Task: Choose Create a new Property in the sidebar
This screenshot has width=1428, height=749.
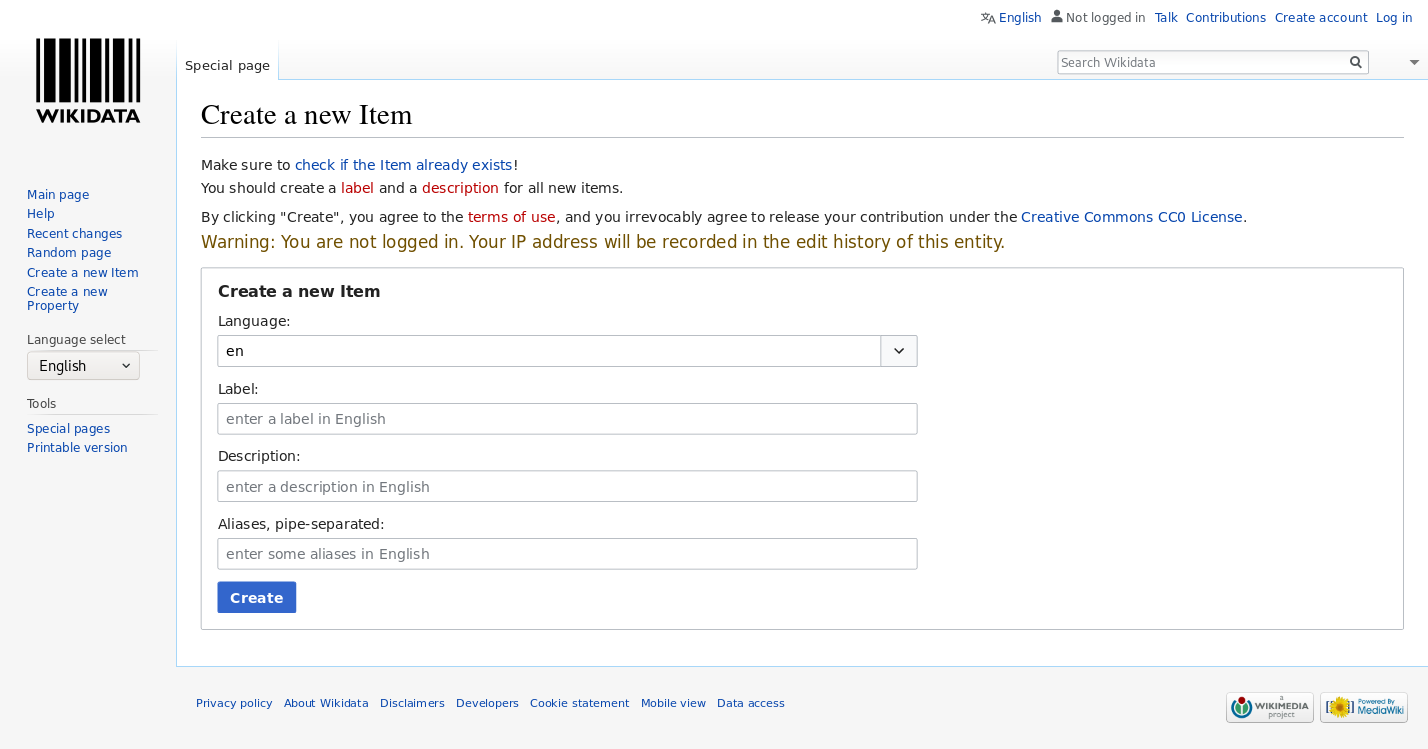Action: pos(67,299)
